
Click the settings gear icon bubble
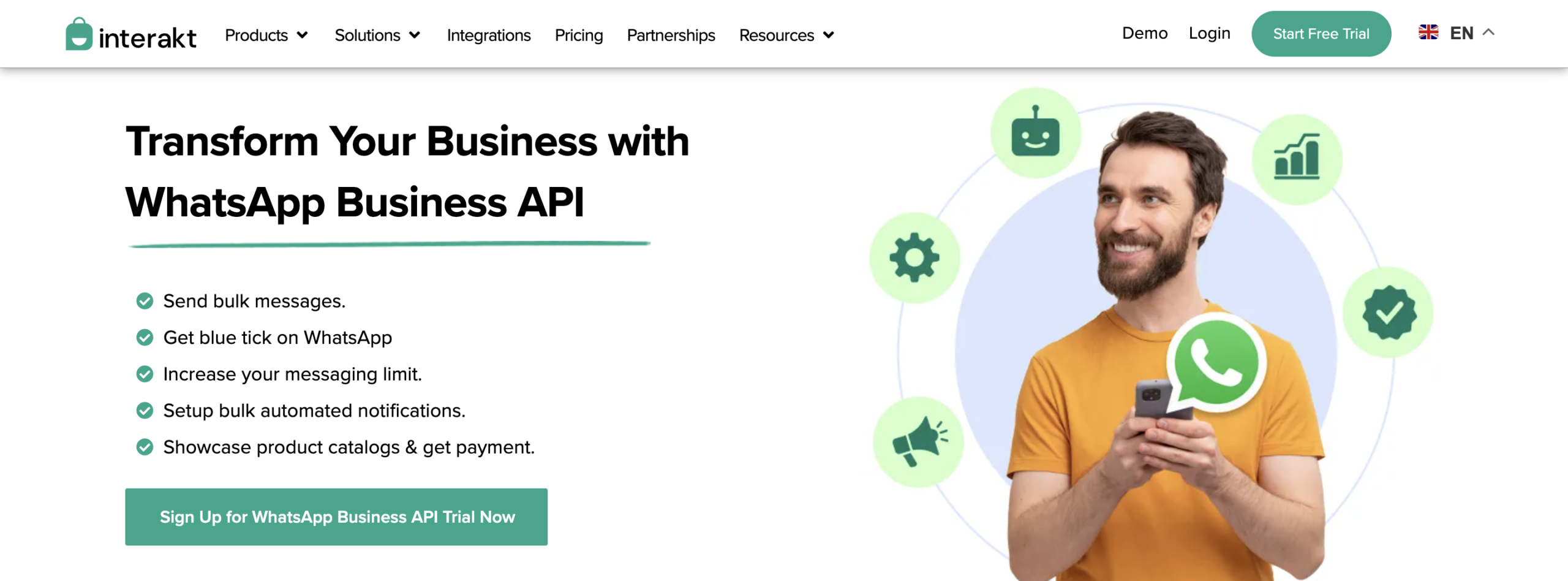(914, 257)
